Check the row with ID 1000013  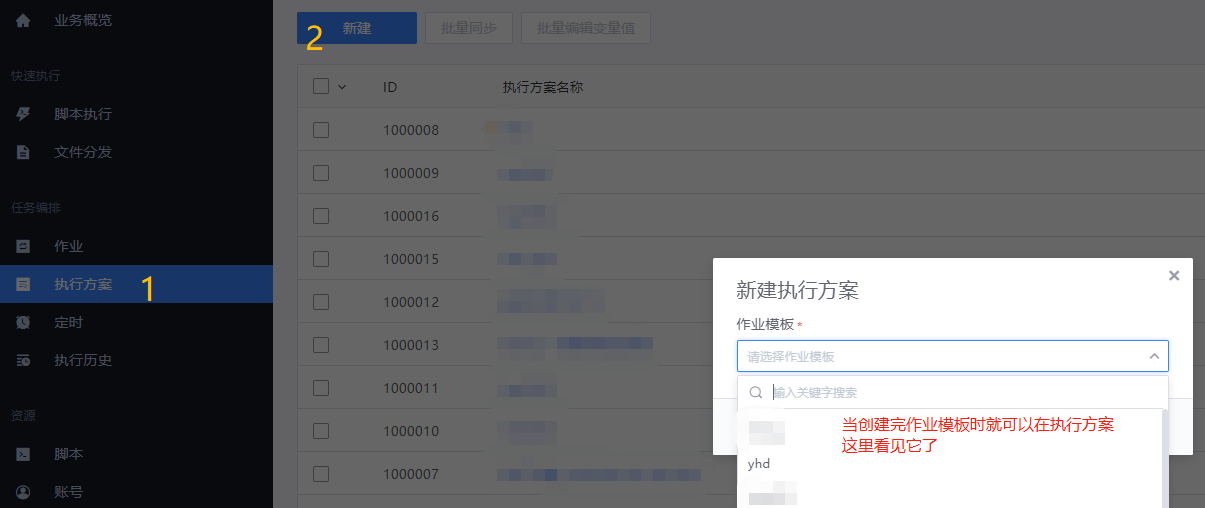[x=321, y=344]
